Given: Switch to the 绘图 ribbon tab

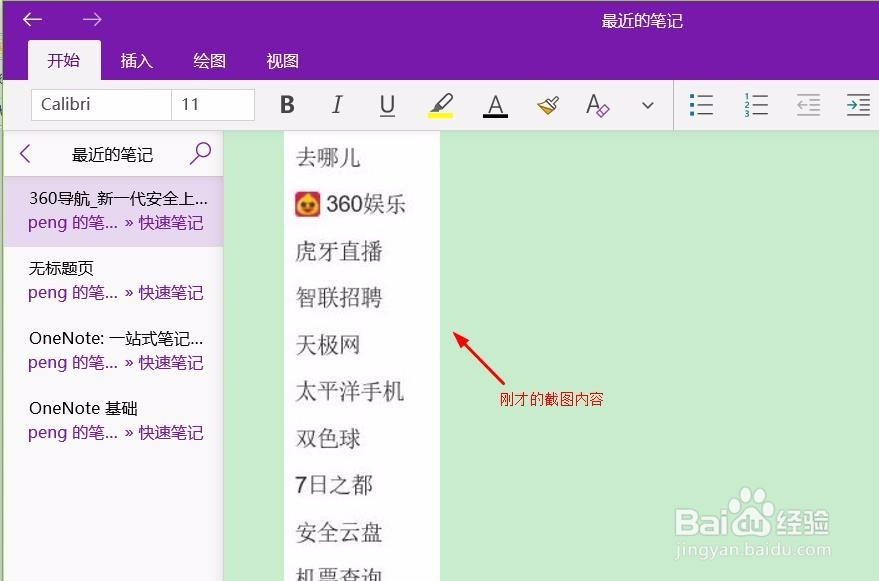Looking at the screenshot, I should (x=208, y=61).
